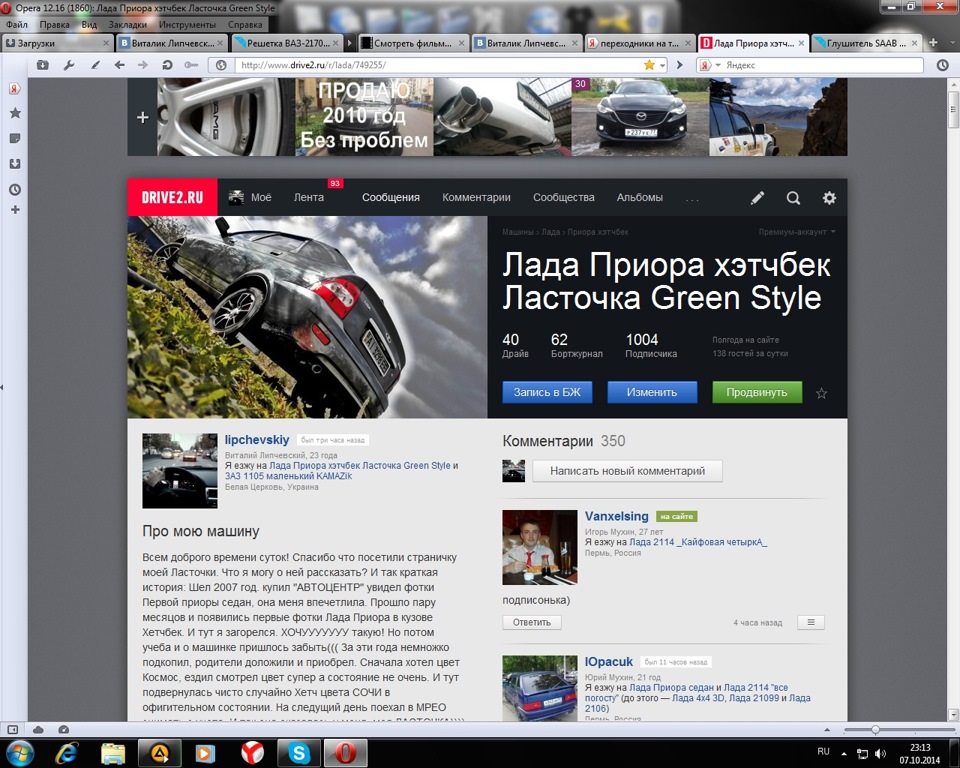Open the menu icon beside Vanxelsing's comment

[811, 622]
